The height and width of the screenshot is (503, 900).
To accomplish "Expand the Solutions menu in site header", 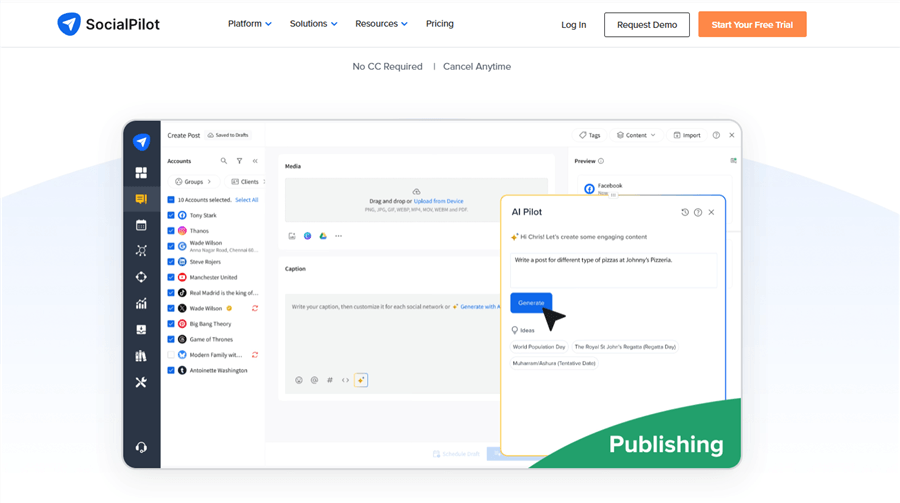I will point(313,24).
